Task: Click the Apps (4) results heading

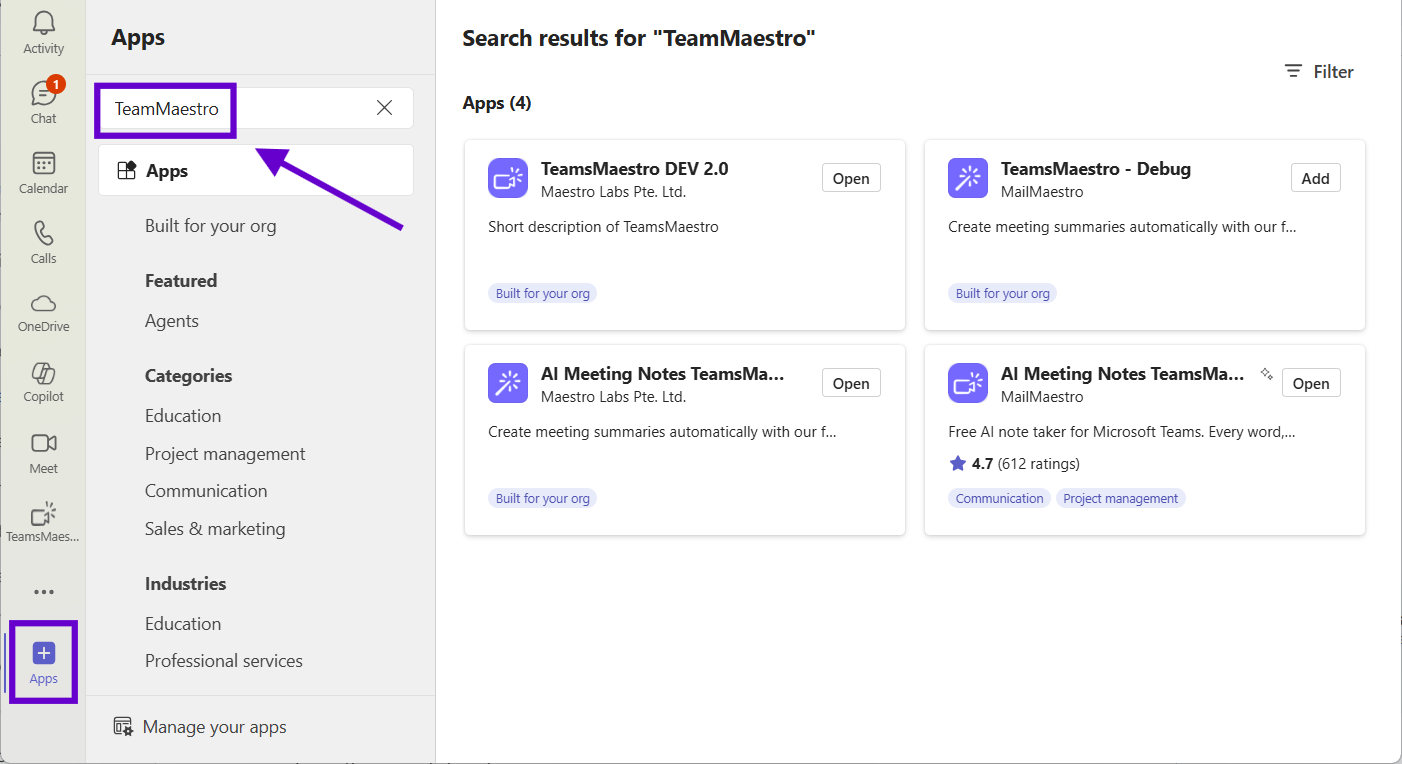Action: pyautogui.click(x=497, y=103)
